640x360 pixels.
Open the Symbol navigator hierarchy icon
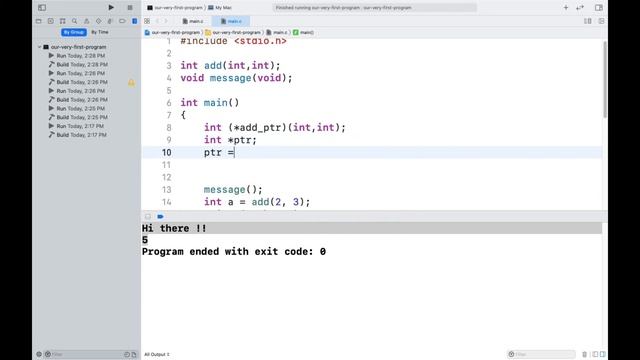62,21
